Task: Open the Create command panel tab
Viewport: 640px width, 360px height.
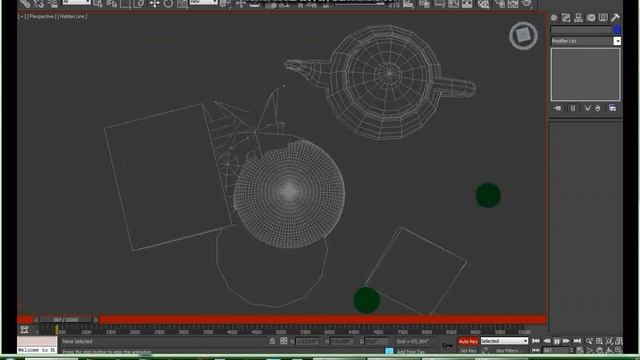Action: pos(554,18)
